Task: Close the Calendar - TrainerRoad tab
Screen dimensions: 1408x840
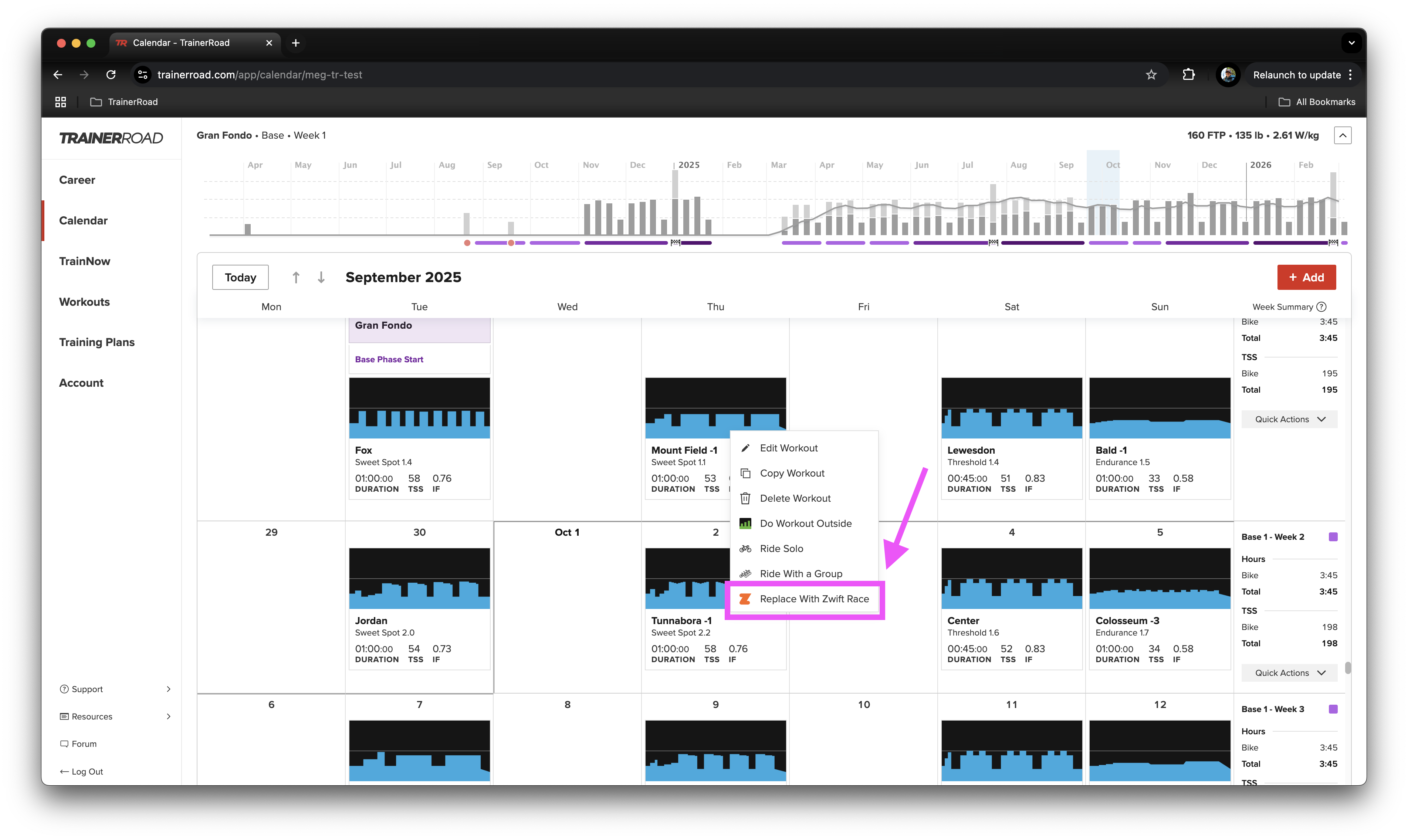Action: pyautogui.click(x=269, y=43)
